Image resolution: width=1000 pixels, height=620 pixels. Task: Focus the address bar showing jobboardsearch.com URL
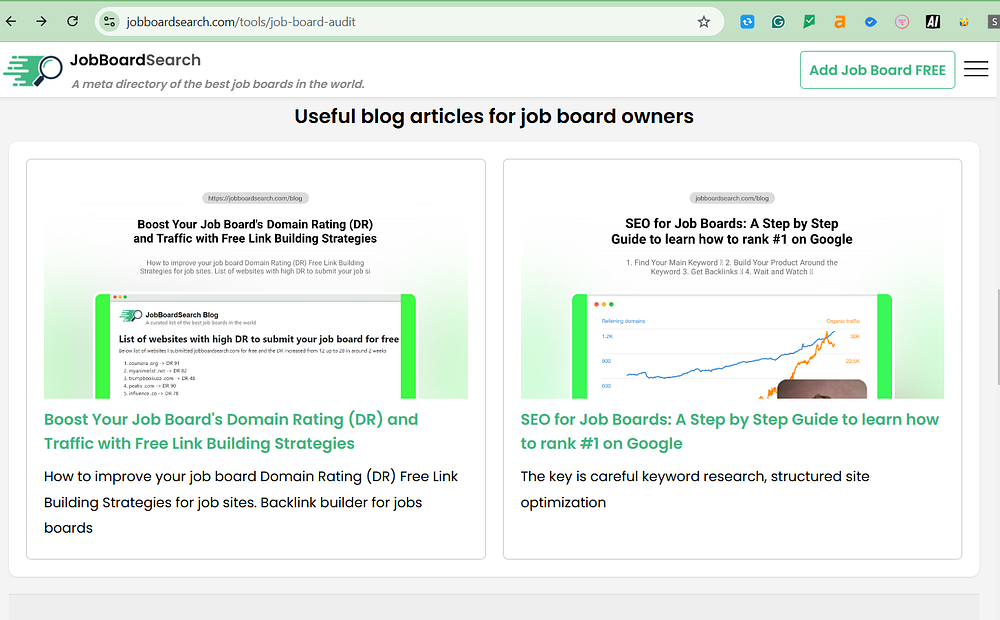click(408, 22)
